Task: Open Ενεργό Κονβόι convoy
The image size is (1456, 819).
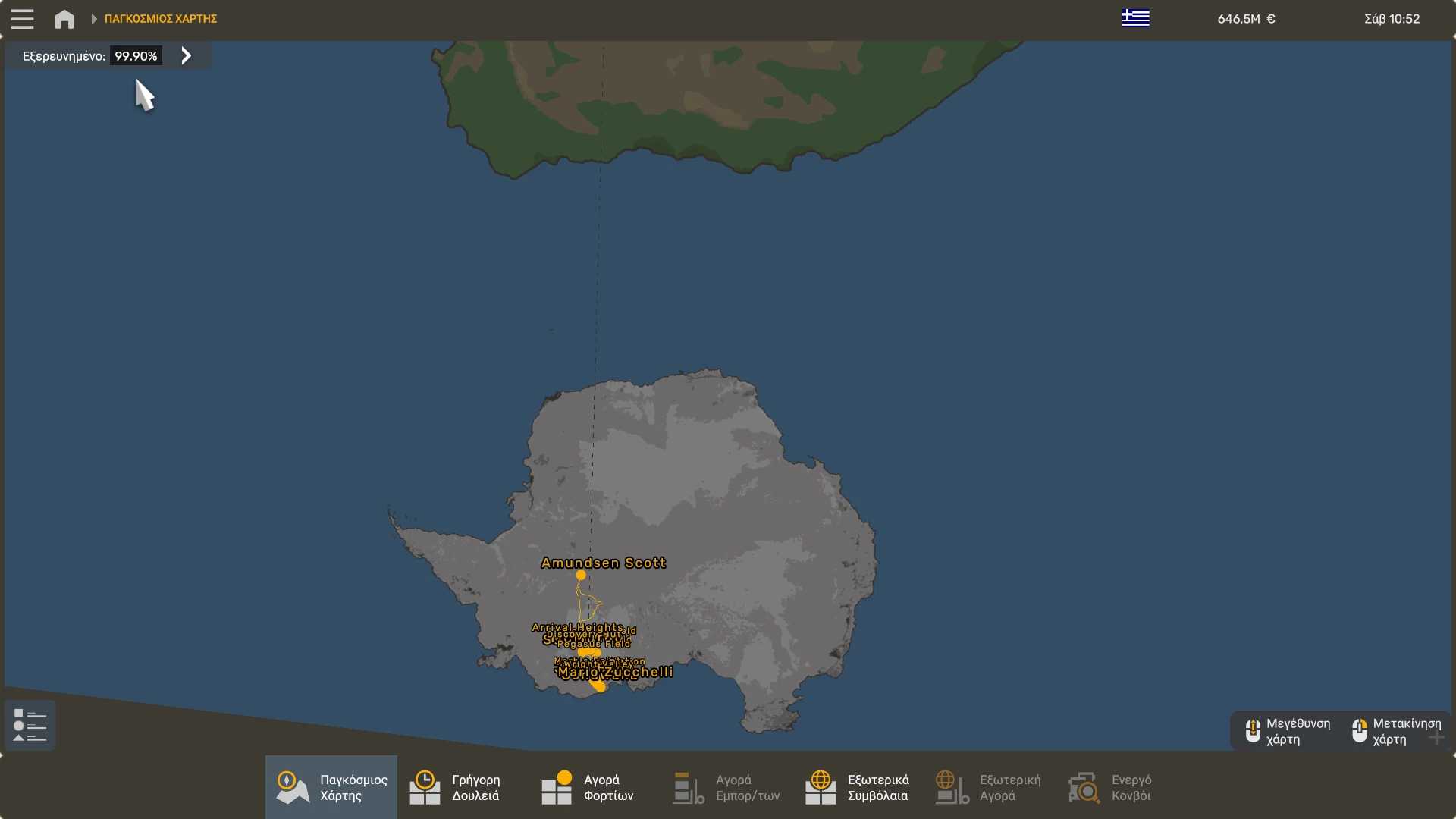Action: [x=1111, y=787]
